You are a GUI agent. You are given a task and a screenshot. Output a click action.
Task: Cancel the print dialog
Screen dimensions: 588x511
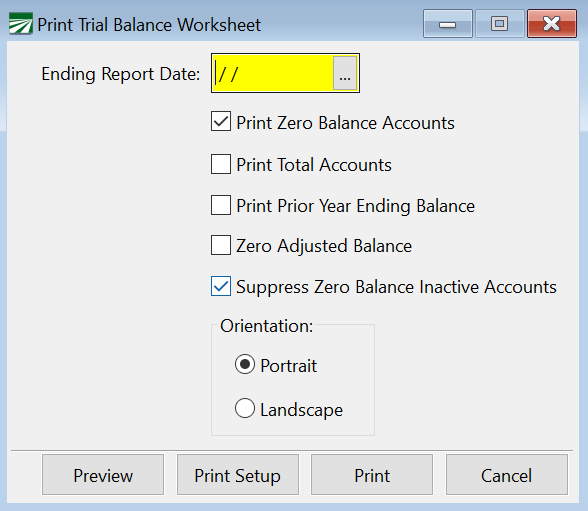507,475
